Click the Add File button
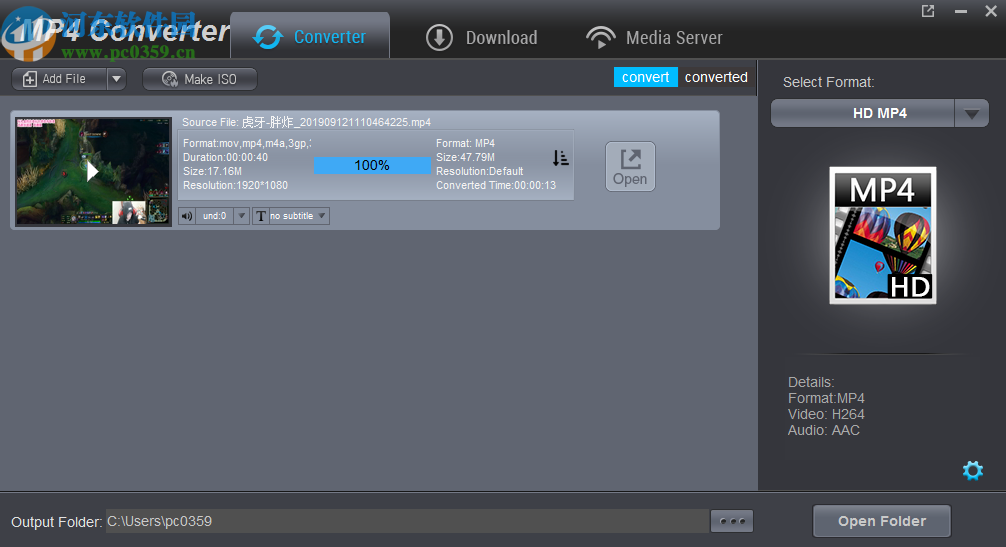 [x=60, y=79]
